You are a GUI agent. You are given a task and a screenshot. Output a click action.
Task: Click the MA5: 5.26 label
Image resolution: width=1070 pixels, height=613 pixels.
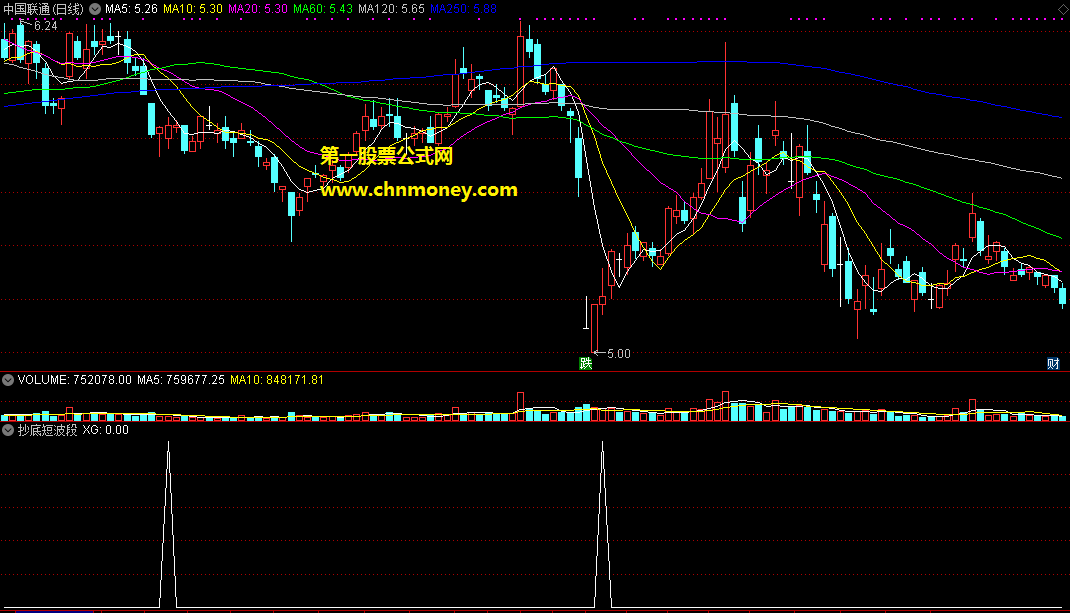[x=131, y=9]
